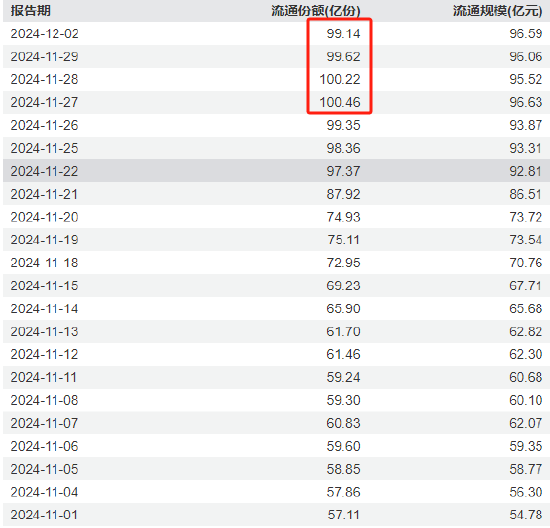Click share value 61.70
Viewport: 550px width, 528px height.
343,332
